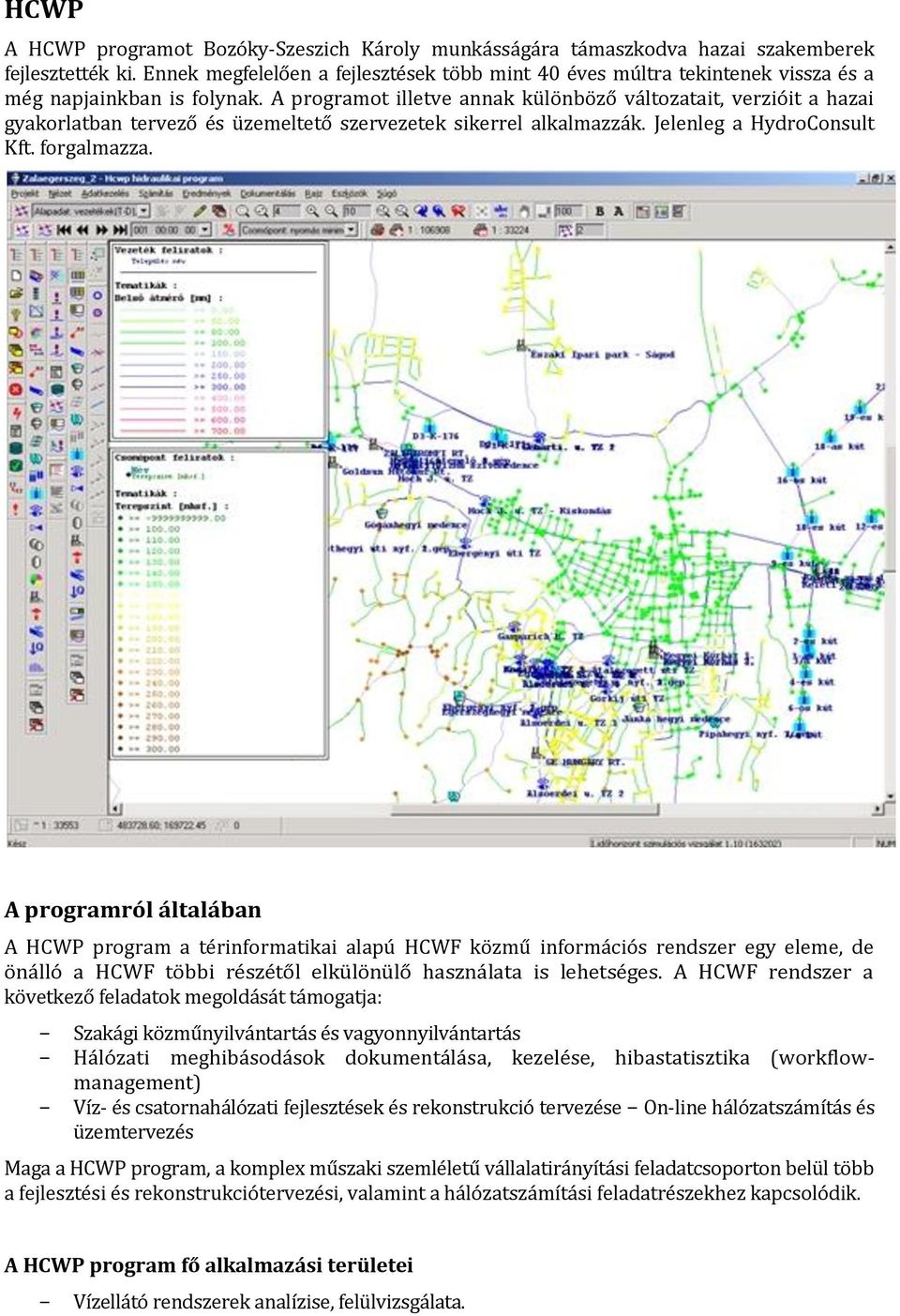This screenshot has height=1316, width=900.
Task: Click the green line for >= 80.00
Action: [154, 332]
